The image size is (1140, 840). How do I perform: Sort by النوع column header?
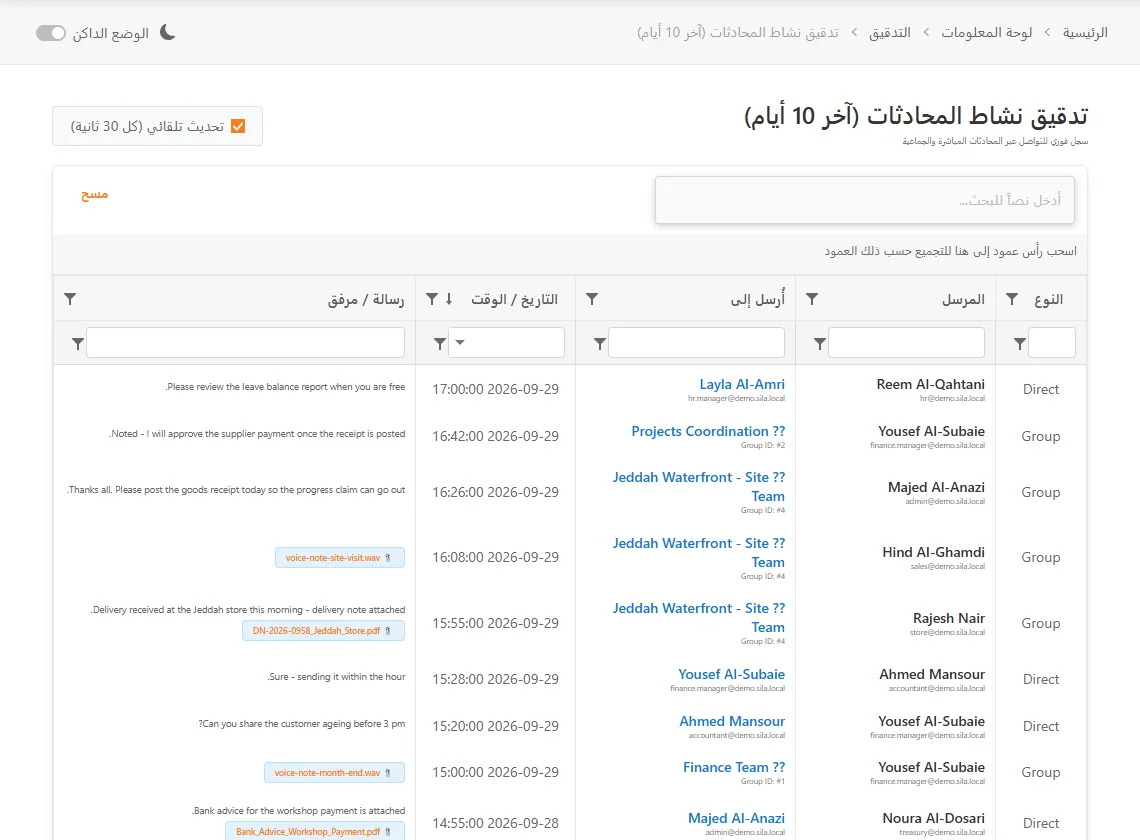point(1048,299)
